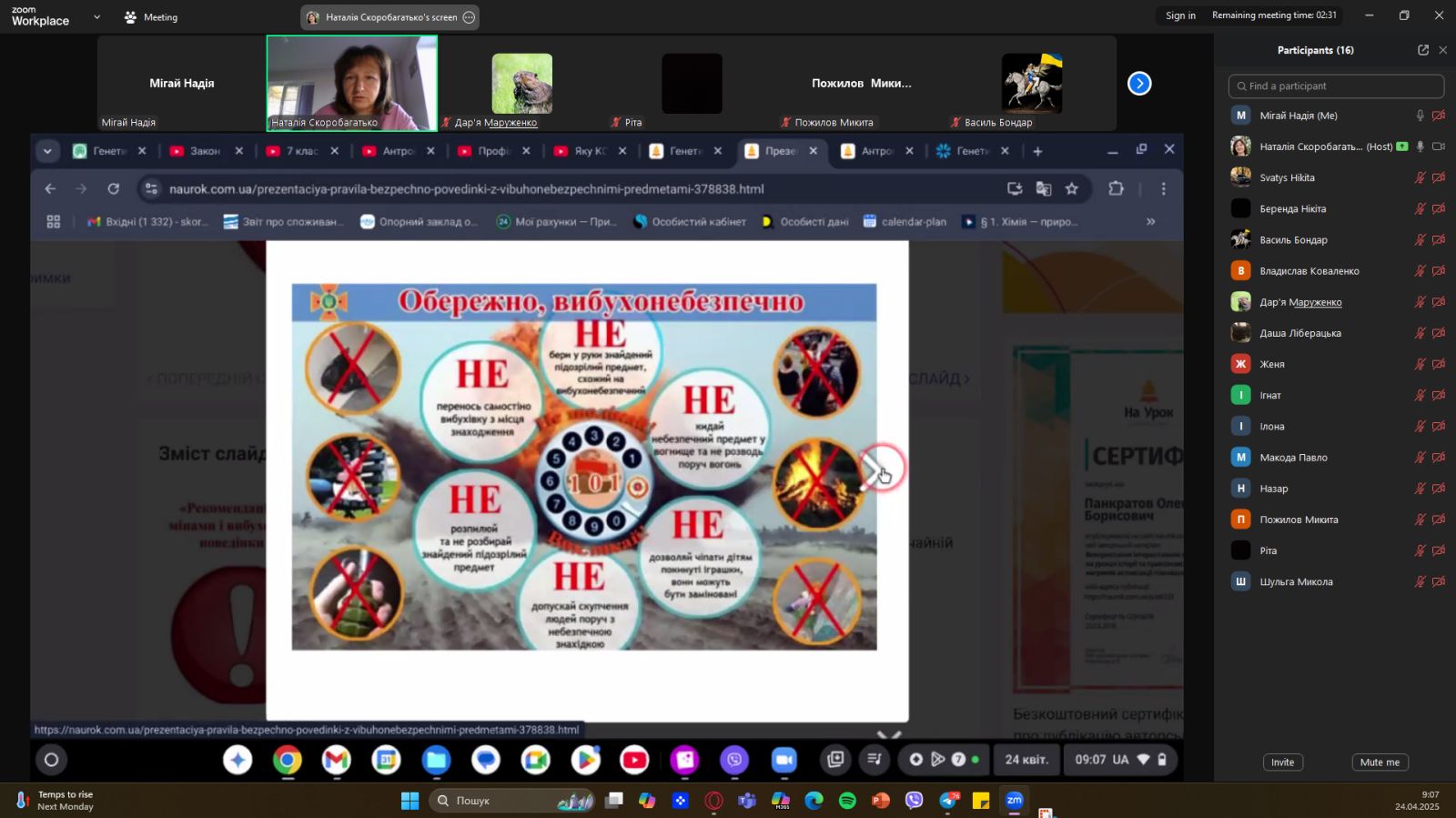Click the Windows Пошук search box
The image size is (1456, 818).
(513, 801)
